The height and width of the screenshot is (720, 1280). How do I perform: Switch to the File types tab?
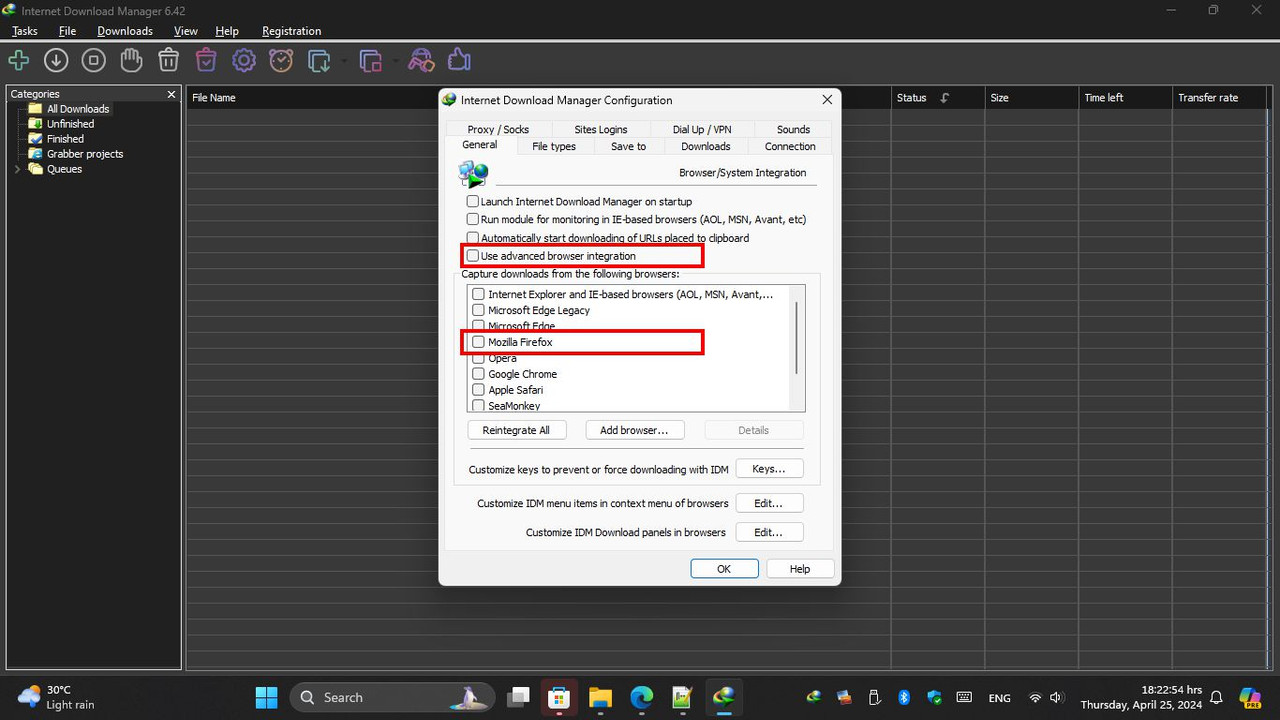(x=554, y=146)
